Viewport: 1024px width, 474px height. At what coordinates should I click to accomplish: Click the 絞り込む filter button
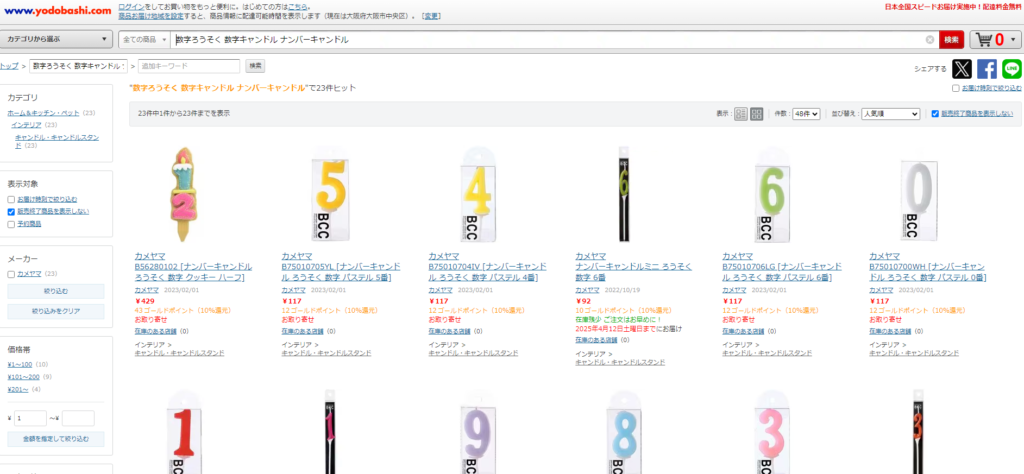[x=56, y=291]
